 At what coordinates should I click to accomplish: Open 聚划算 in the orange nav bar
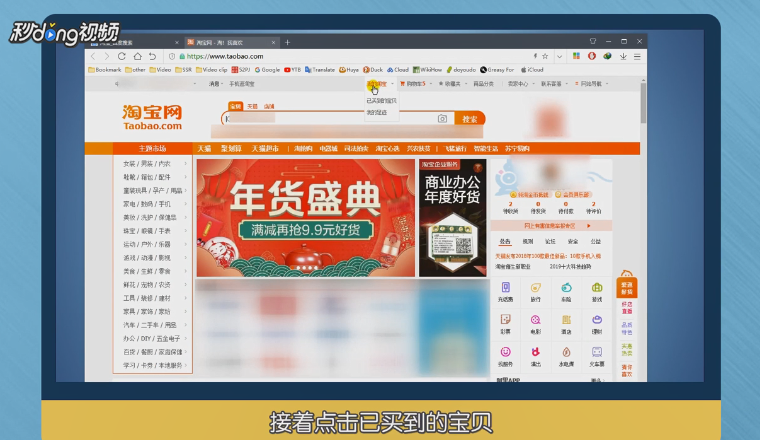pyautogui.click(x=231, y=148)
